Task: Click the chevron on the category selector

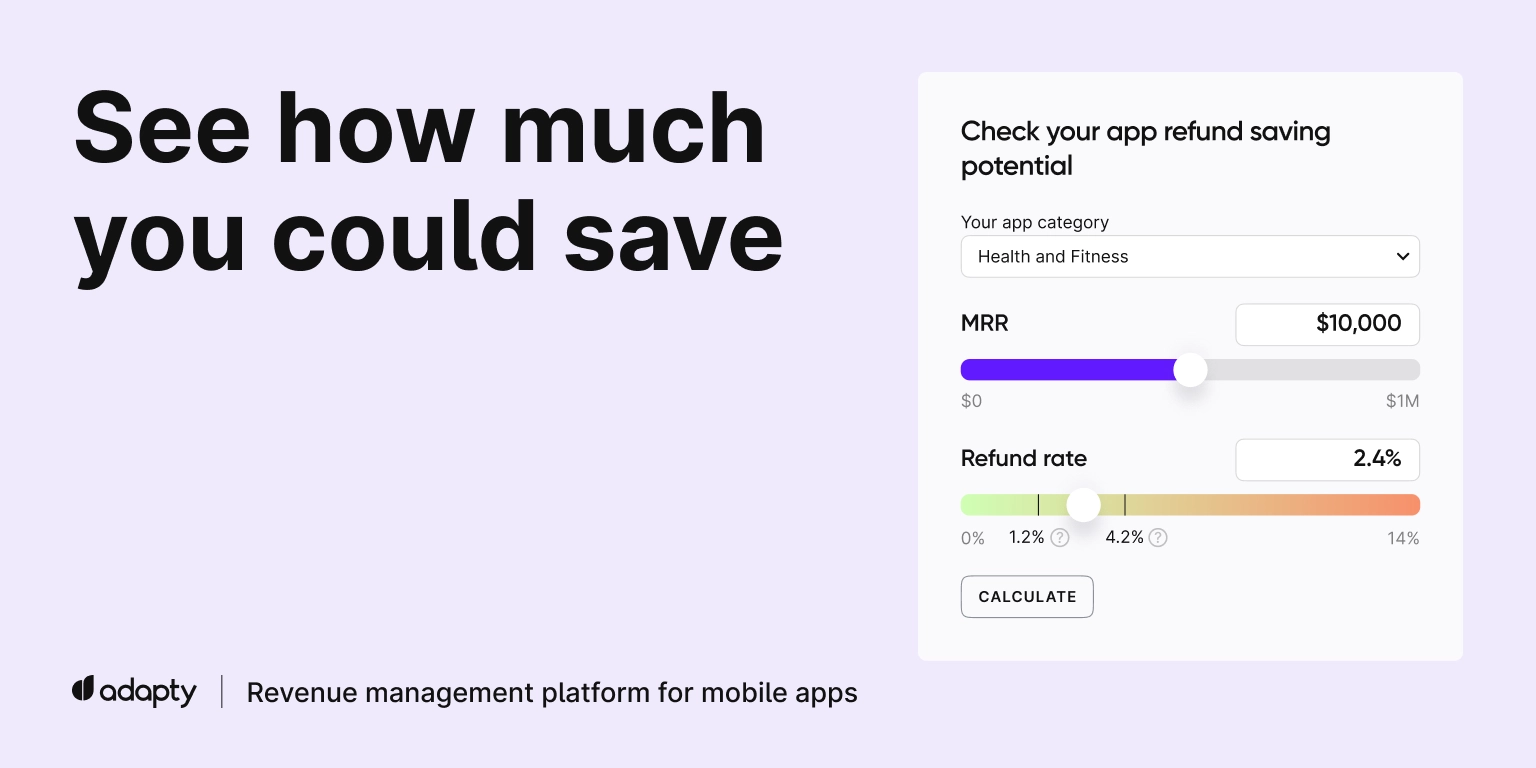Action: (x=1403, y=256)
